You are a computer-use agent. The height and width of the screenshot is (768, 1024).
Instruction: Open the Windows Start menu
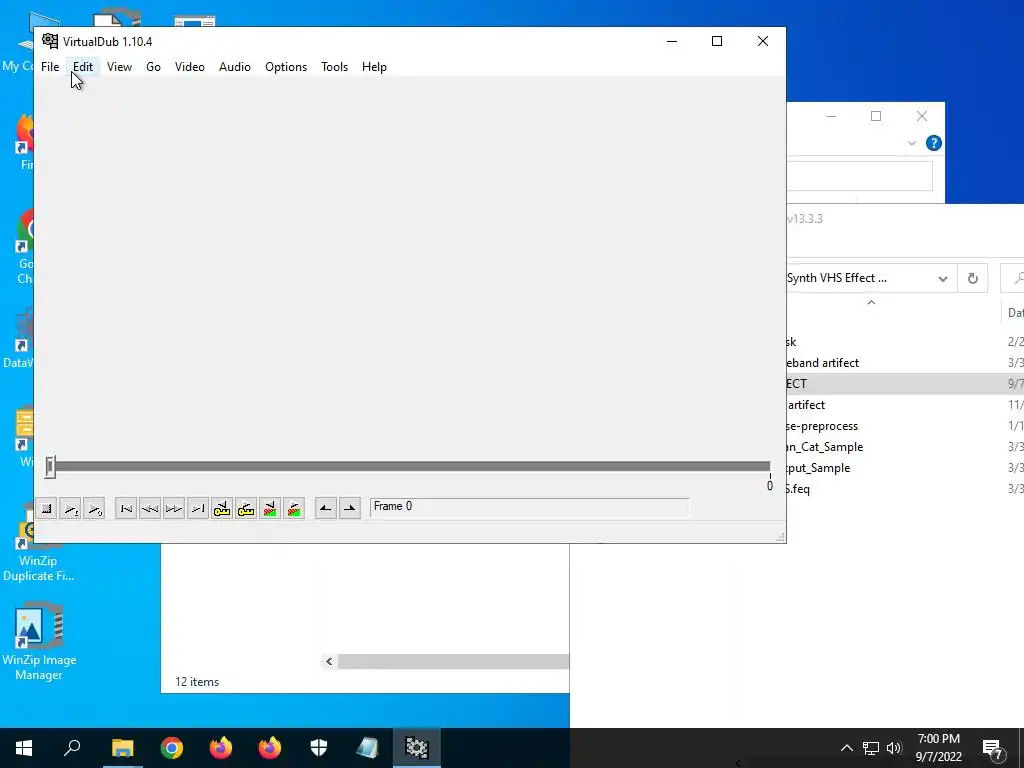click(24, 748)
